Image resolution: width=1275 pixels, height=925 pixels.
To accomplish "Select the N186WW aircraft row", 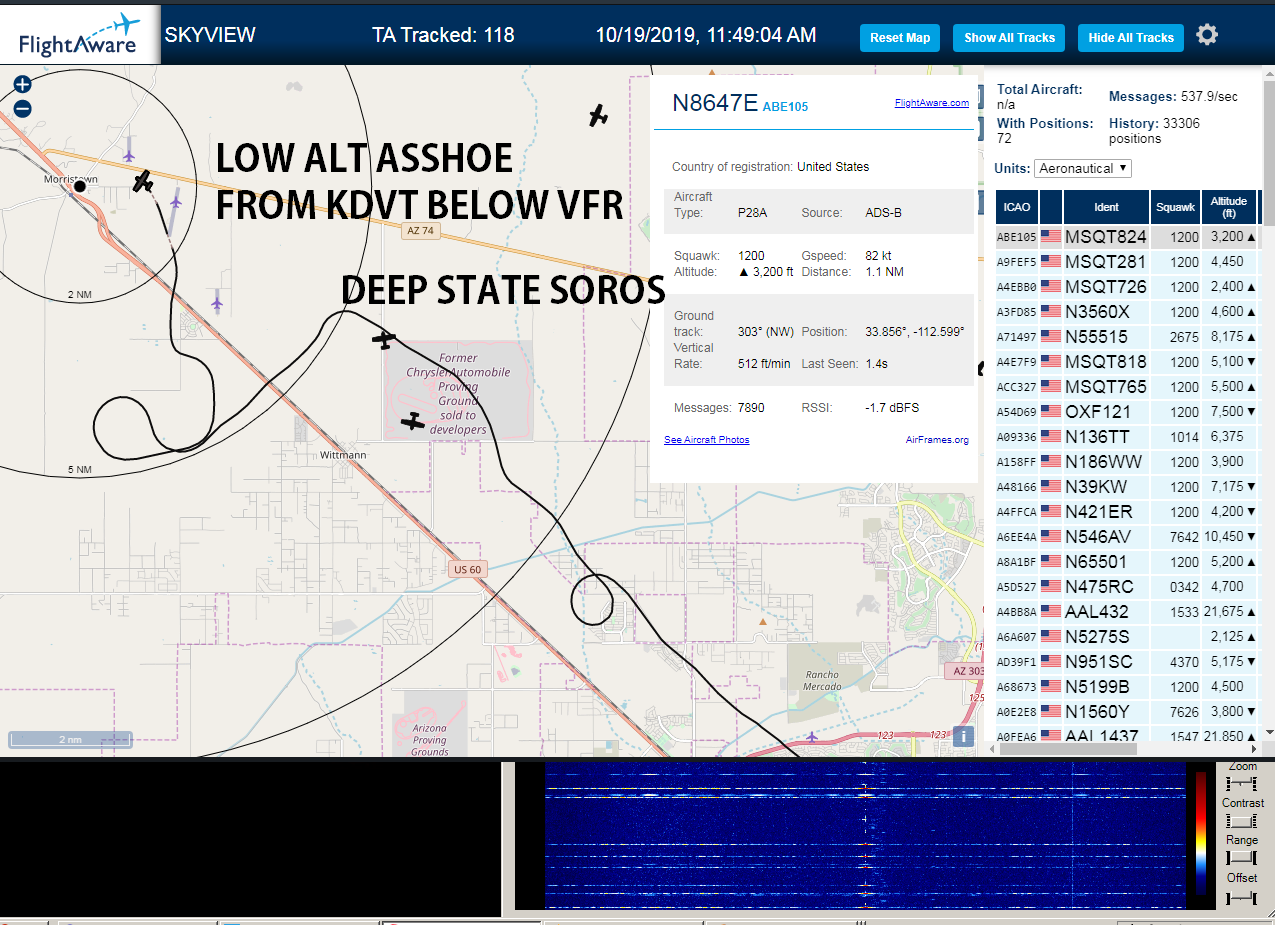I will tap(1127, 462).
